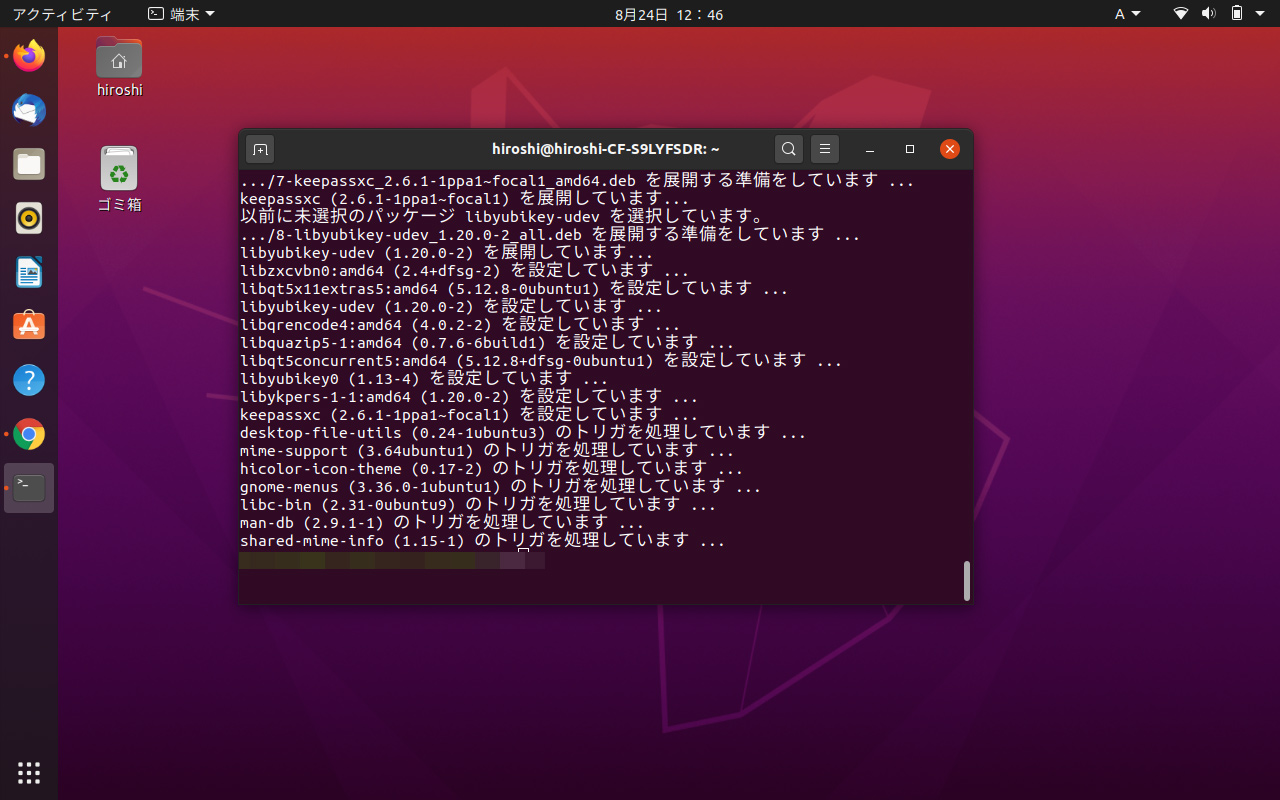Viewport: 1280px width, 800px height.
Task: Click the '.../8-libyubikey-udev_1.20.0-2_all.deb' line
Action: click(550, 234)
